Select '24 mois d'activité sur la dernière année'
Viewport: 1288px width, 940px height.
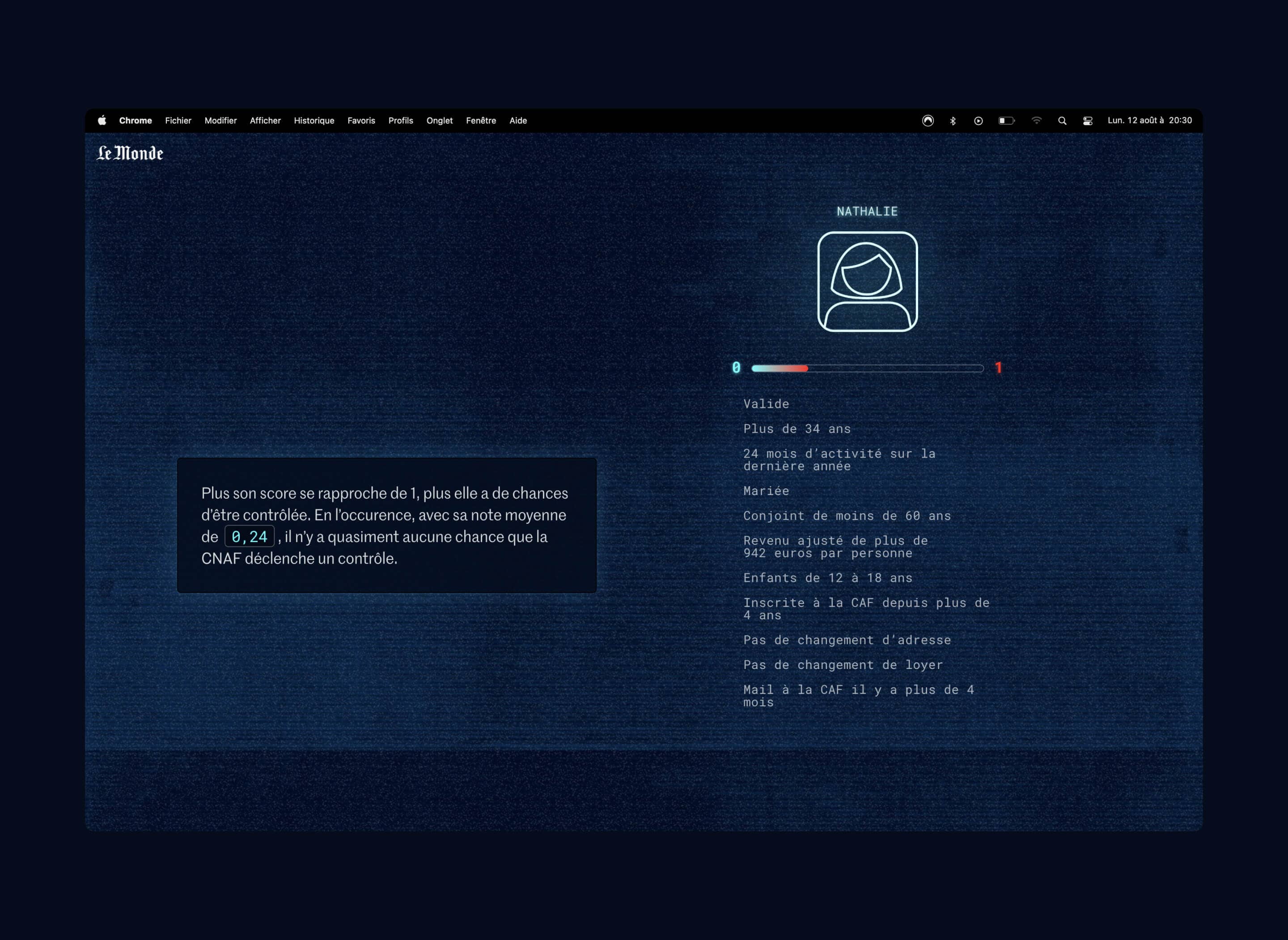click(x=839, y=460)
